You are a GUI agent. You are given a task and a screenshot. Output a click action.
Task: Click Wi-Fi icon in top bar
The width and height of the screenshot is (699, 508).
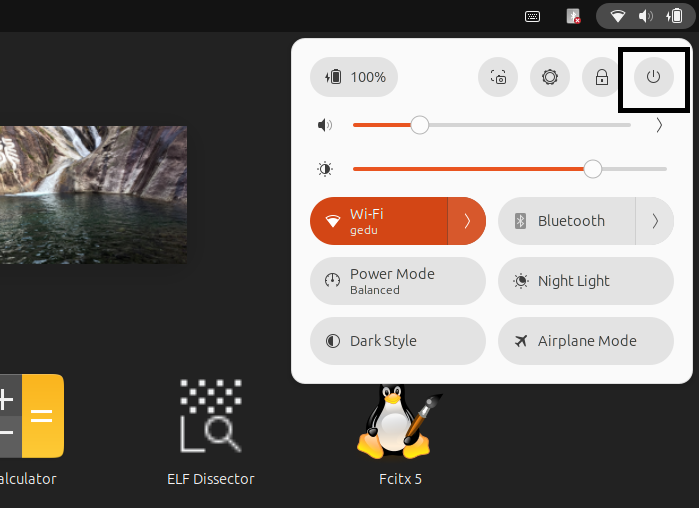tap(617, 16)
